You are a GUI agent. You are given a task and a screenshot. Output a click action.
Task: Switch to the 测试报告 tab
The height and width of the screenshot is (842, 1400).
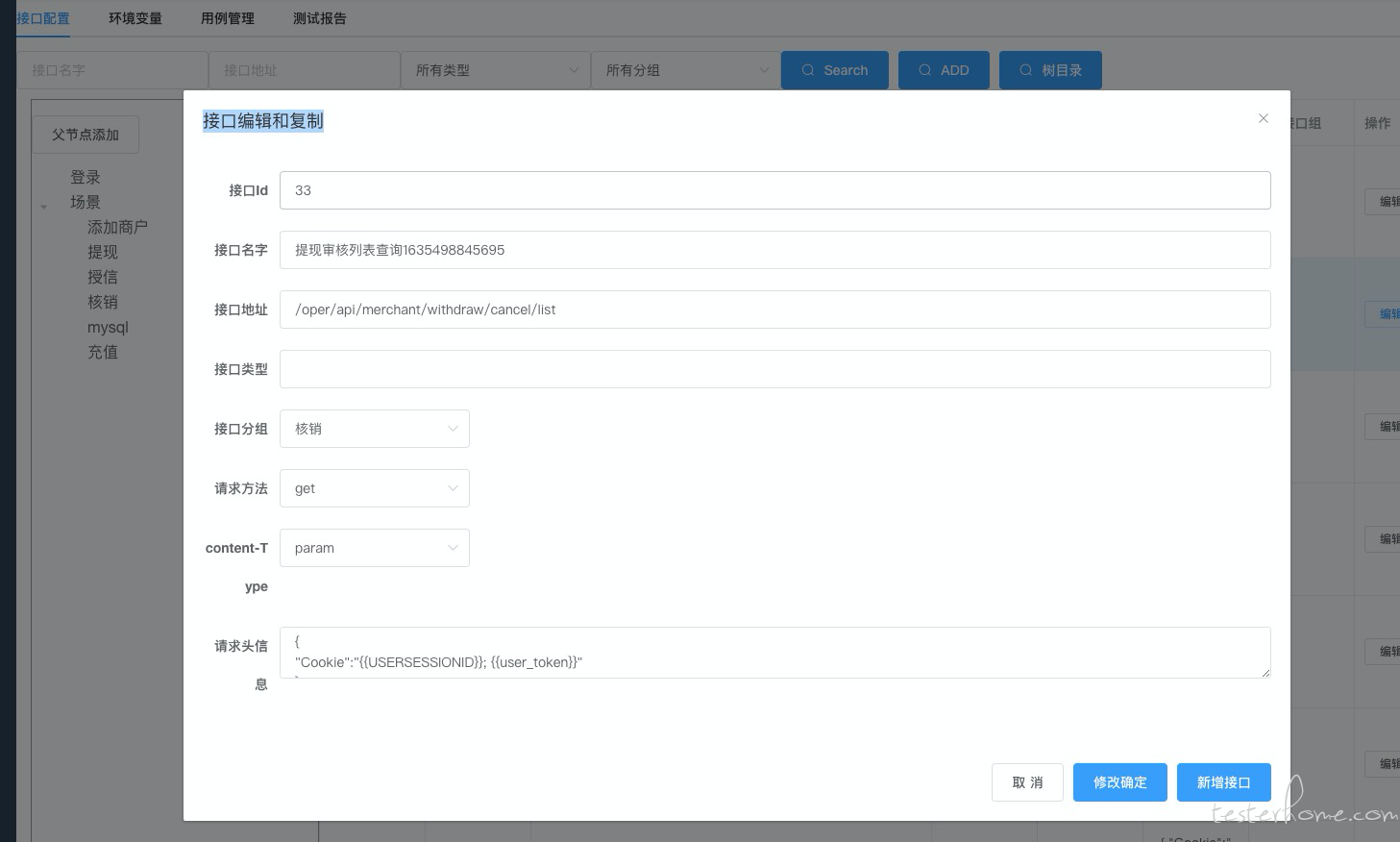tap(319, 18)
